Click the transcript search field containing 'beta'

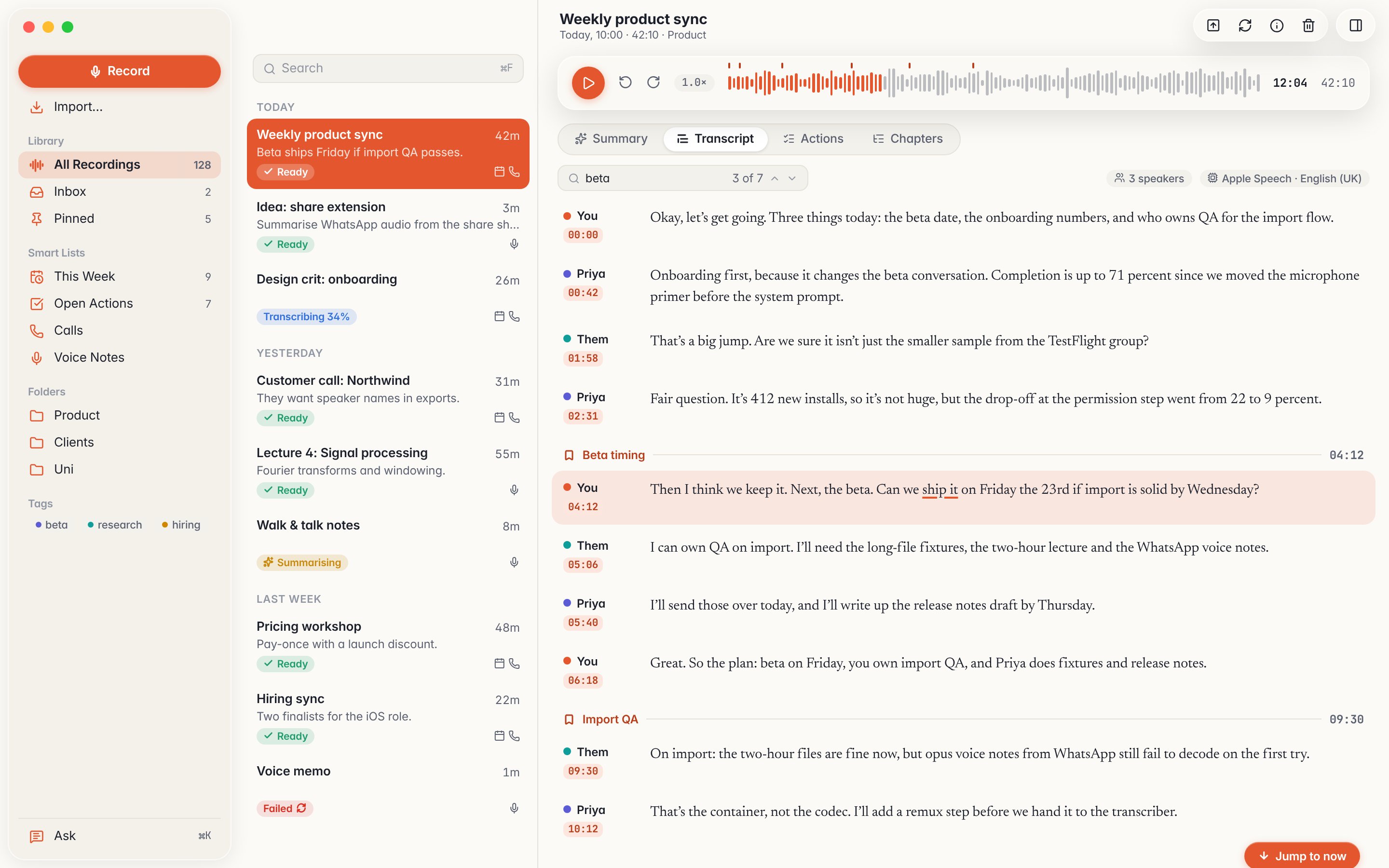click(x=682, y=178)
